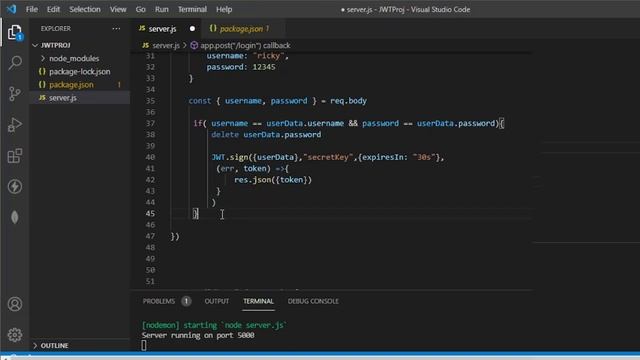Click server.js breadcrumb item
Screen dimensions: 640x360
[166, 45]
